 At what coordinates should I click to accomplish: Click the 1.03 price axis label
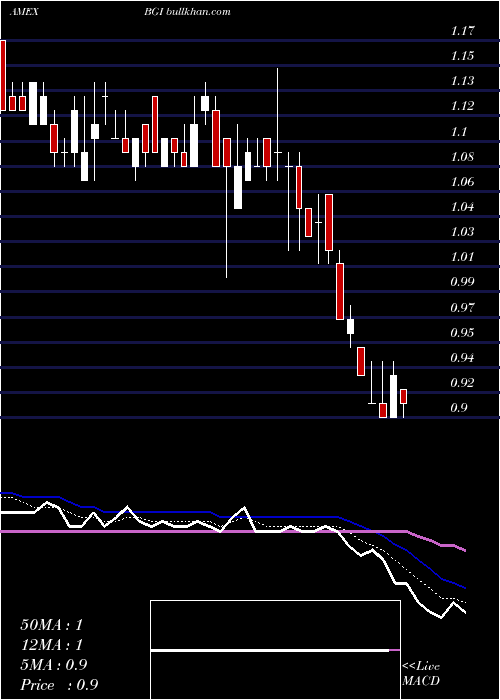click(x=462, y=232)
